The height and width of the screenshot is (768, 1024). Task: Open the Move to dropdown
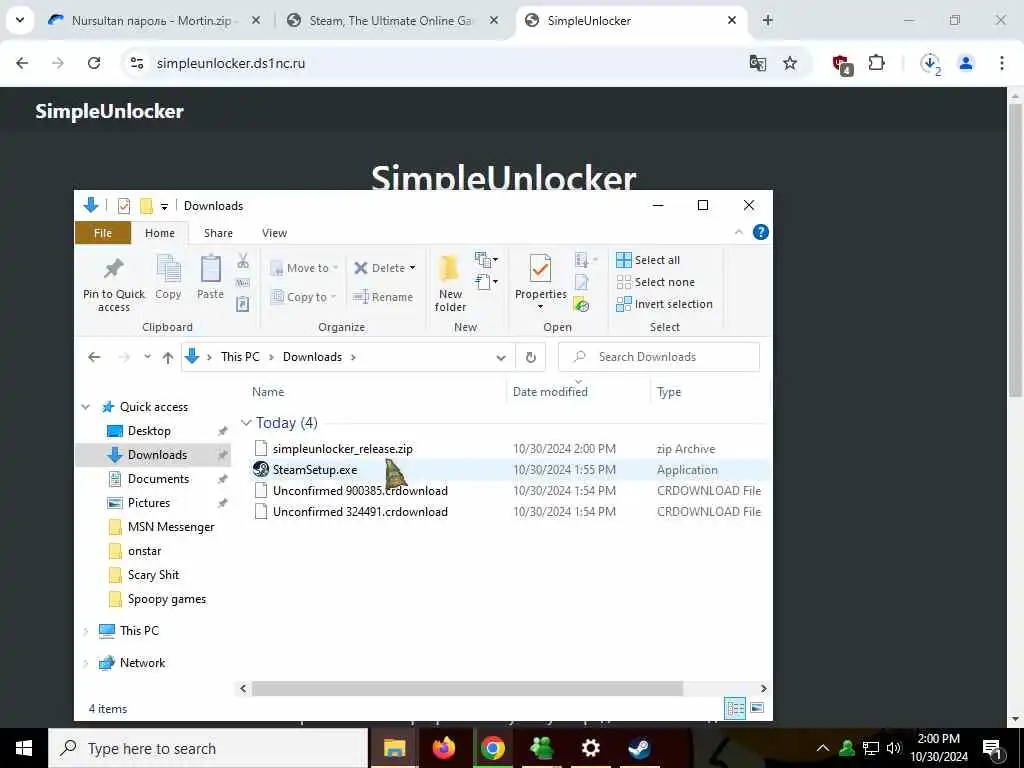(x=304, y=268)
